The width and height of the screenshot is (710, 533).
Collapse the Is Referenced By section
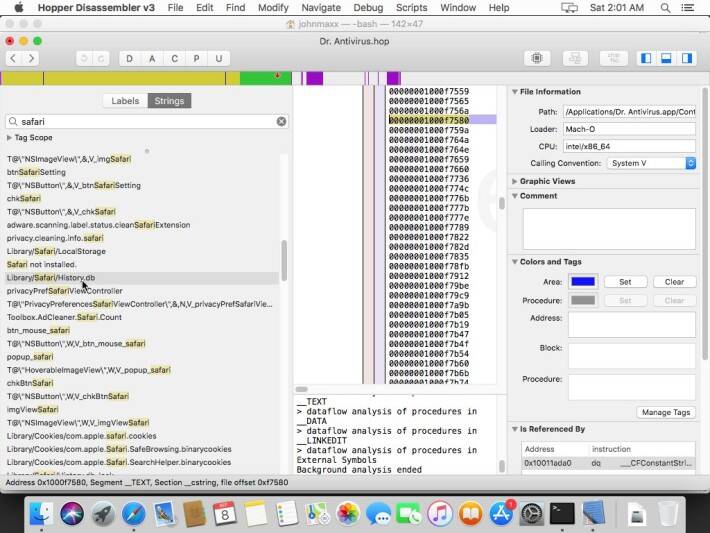[515, 429]
